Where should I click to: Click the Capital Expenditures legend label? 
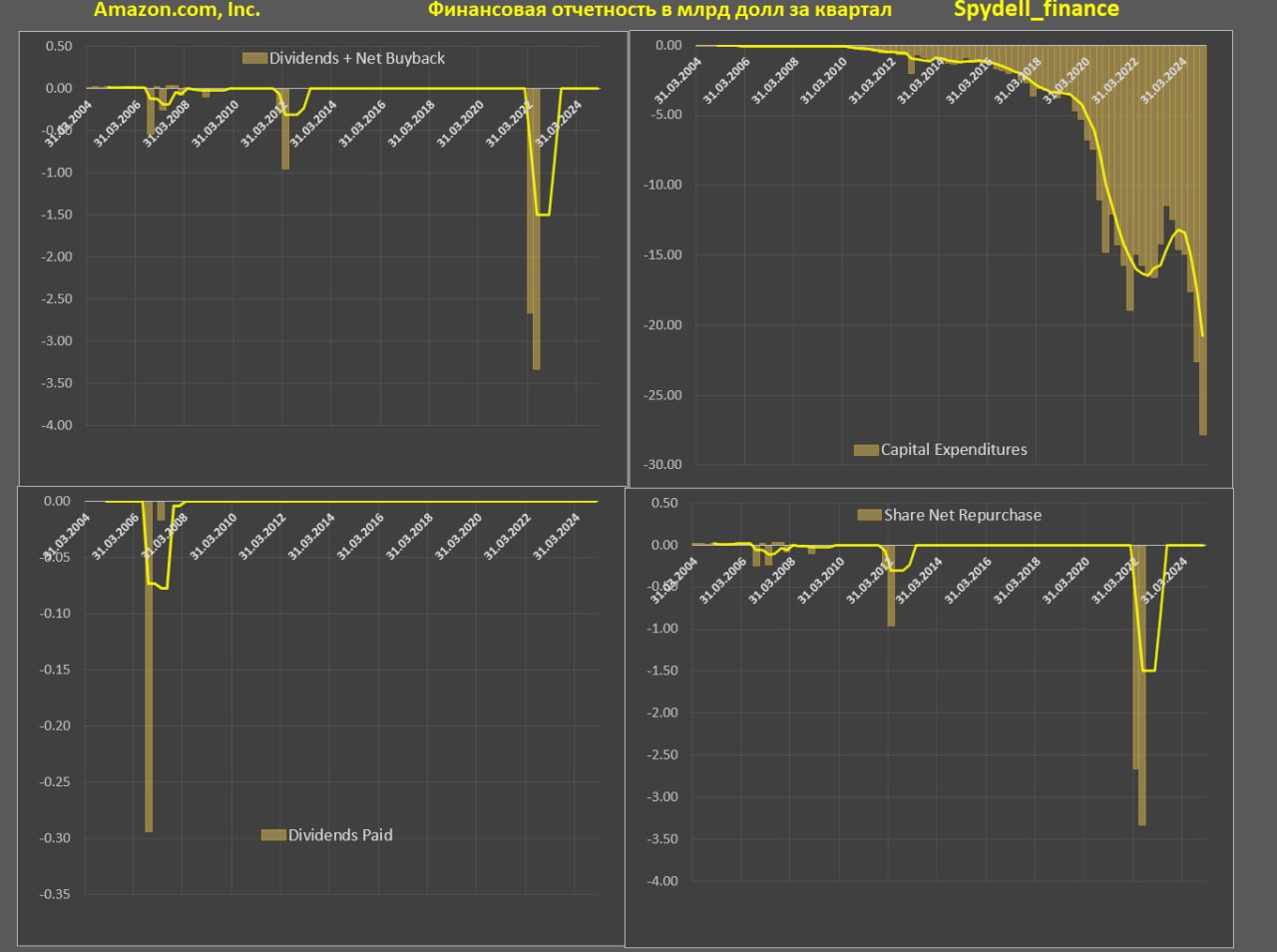coord(953,450)
